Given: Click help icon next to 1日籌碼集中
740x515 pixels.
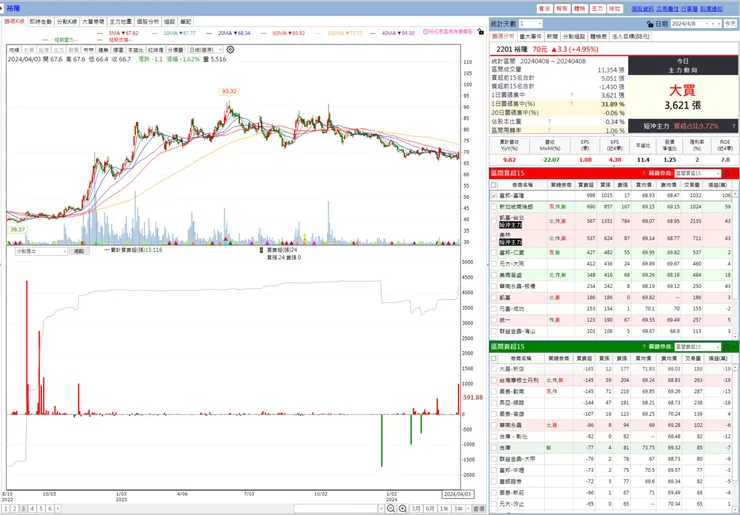Looking at the screenshot, I should 572,95.
